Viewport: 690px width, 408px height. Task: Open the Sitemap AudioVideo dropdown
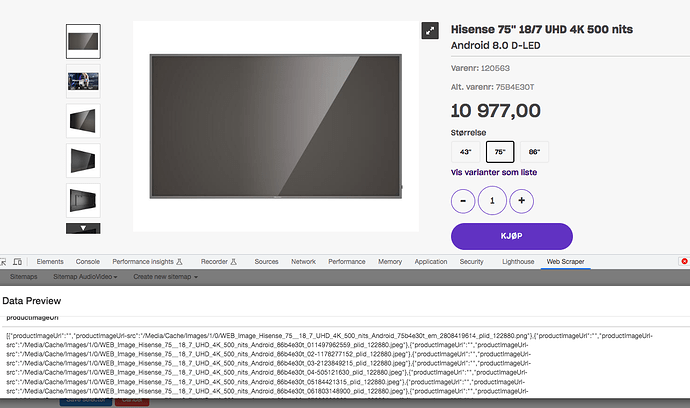pyautogui.click(x=85, y=276)
